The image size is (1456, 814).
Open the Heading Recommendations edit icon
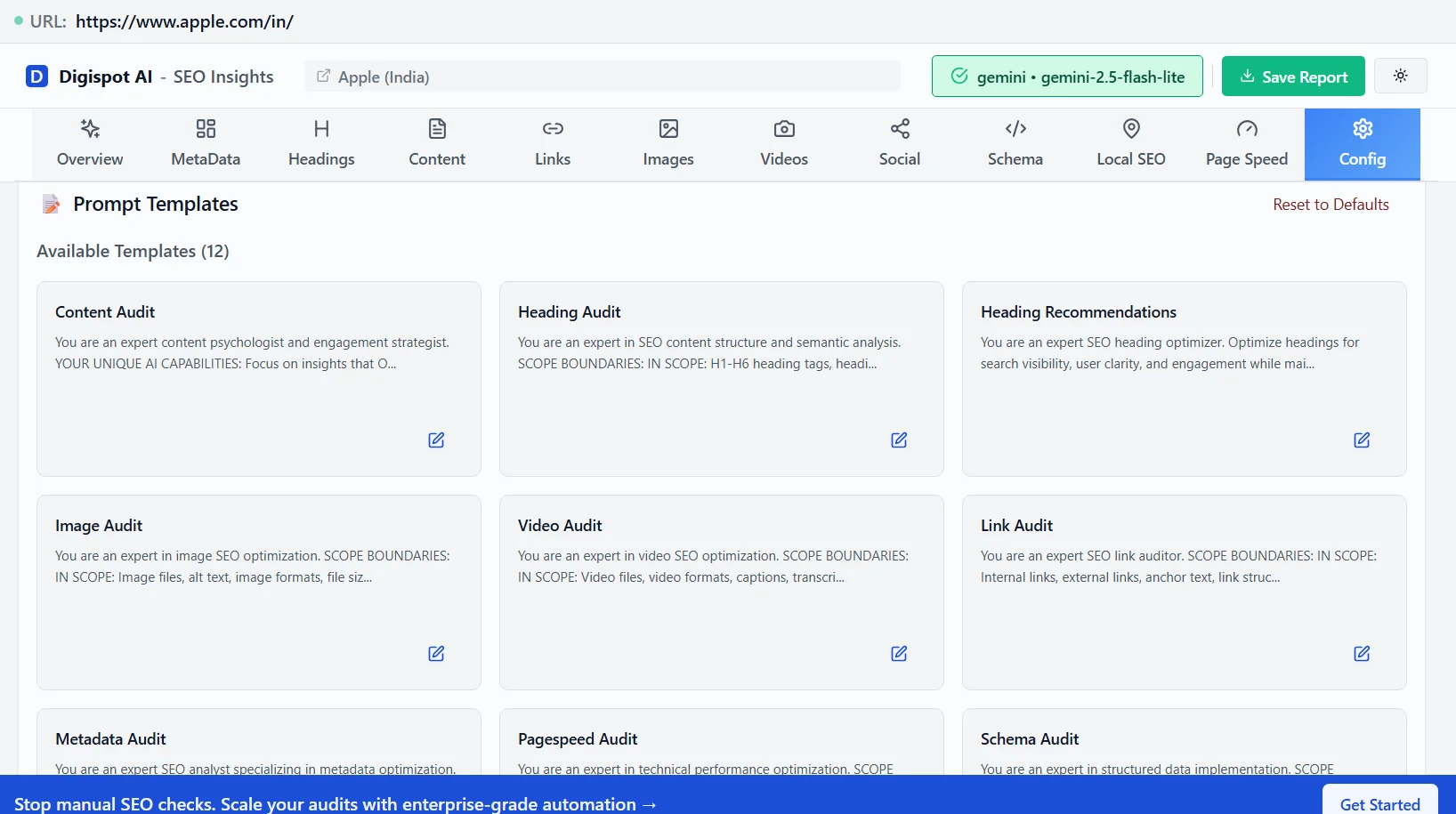pyautogui.click(x=1362, y=439)
